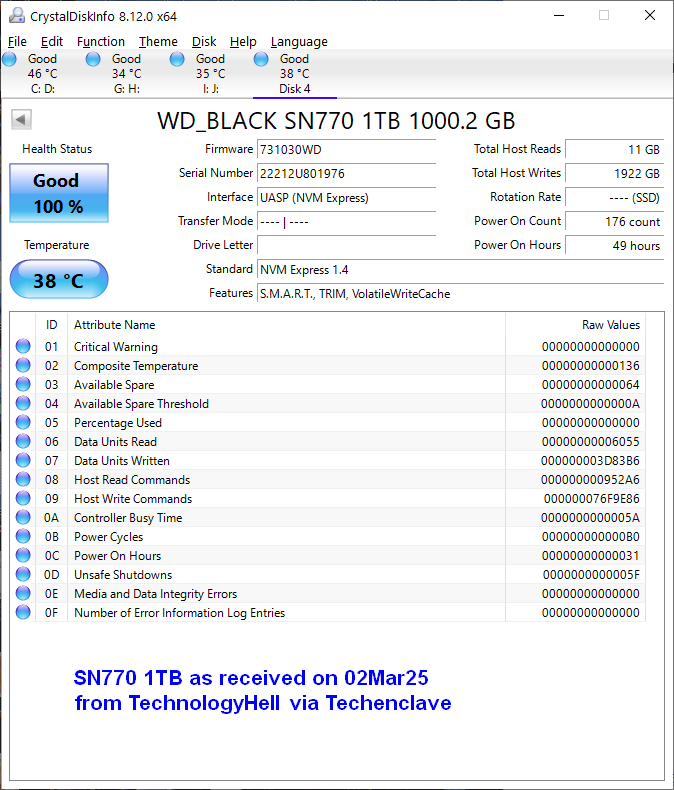Click the Firmware field 731030WD
The width and height of the screenshot is (674, 790).
[347, 150]
